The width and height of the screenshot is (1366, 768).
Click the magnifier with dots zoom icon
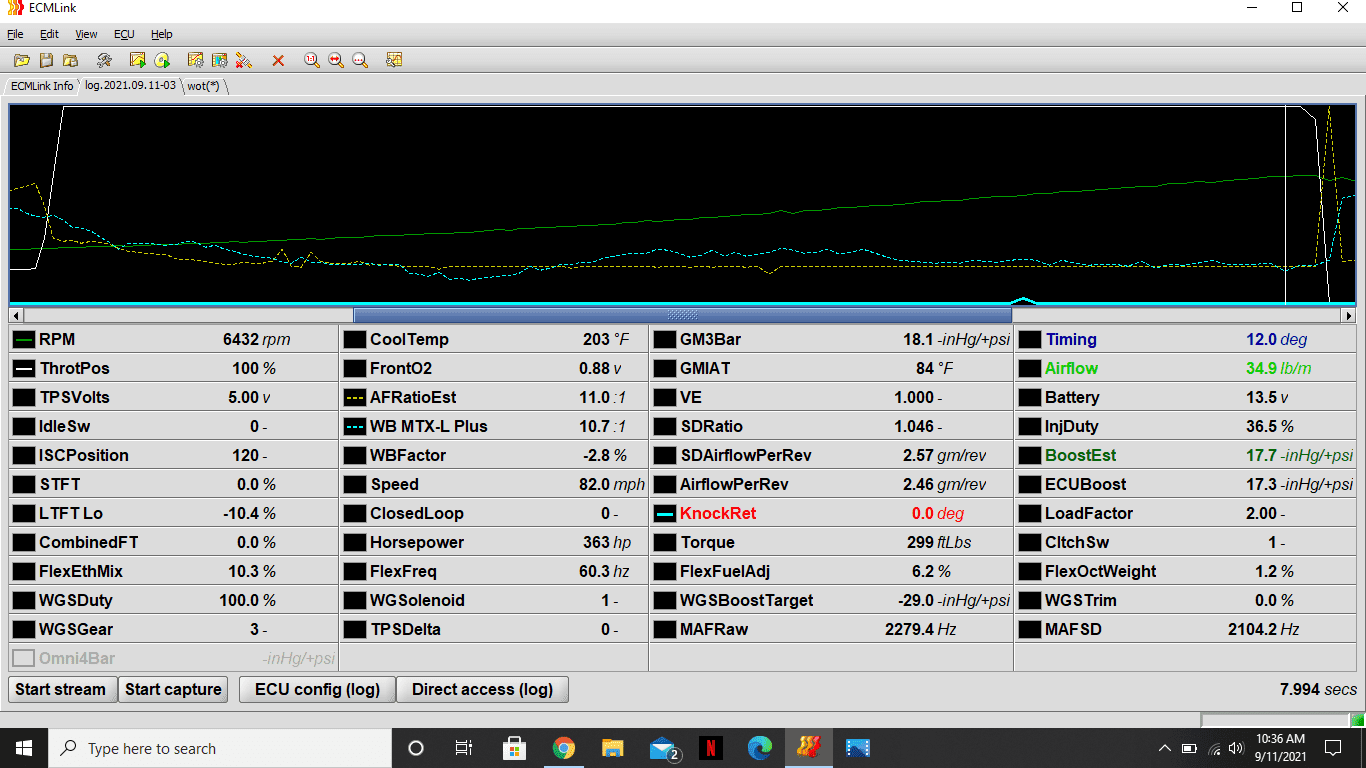point(360,60)
